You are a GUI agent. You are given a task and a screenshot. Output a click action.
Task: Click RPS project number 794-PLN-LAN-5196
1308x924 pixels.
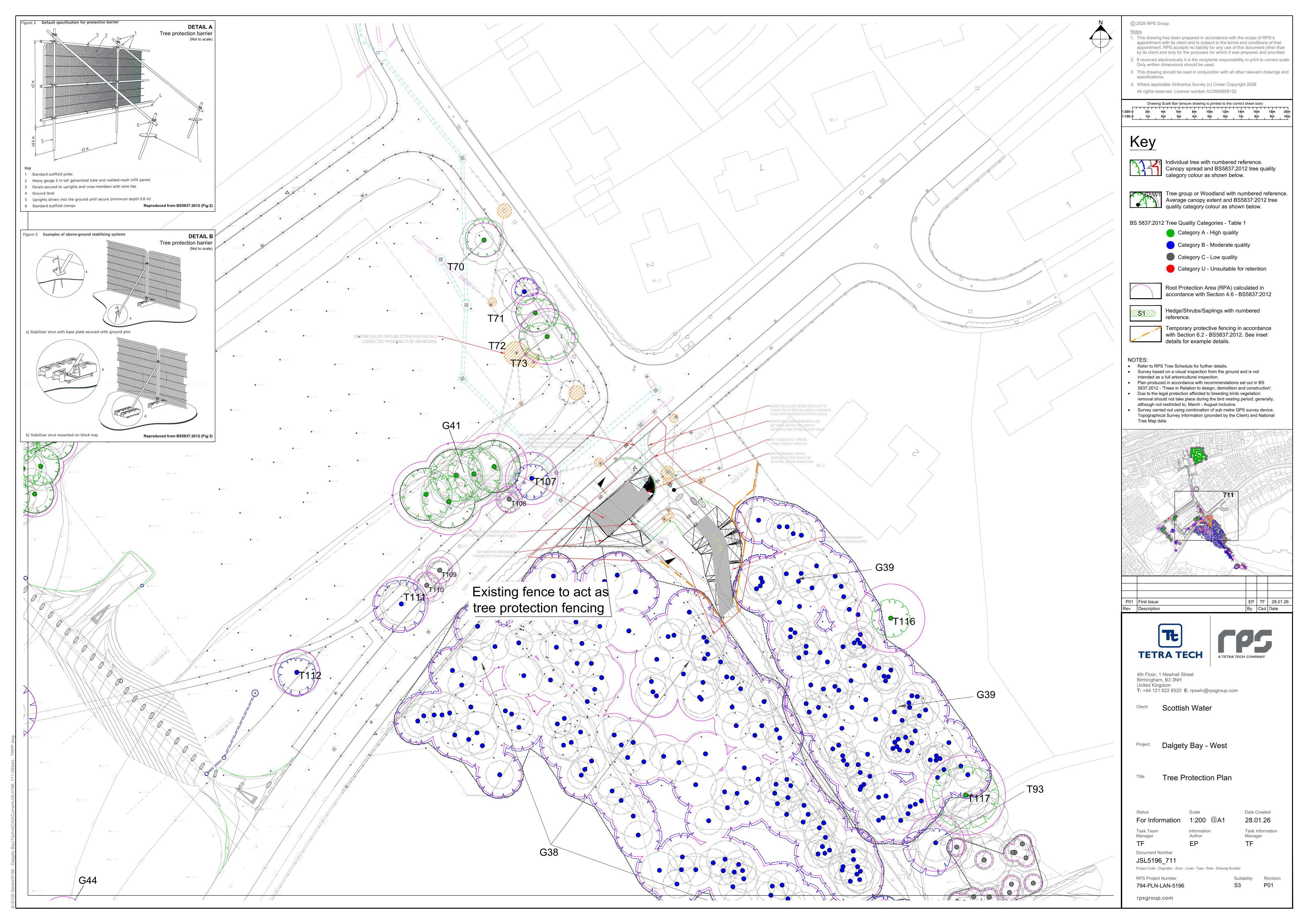(x=1160, y=886)
